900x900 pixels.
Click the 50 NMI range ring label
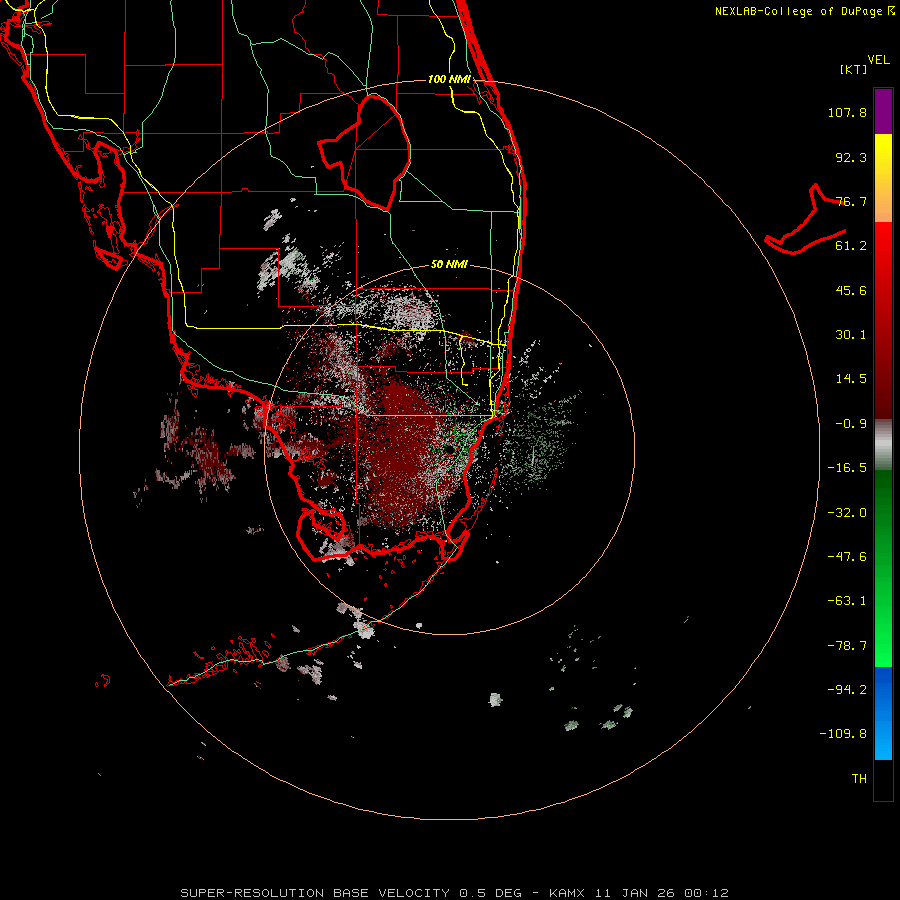coord(449,265)
